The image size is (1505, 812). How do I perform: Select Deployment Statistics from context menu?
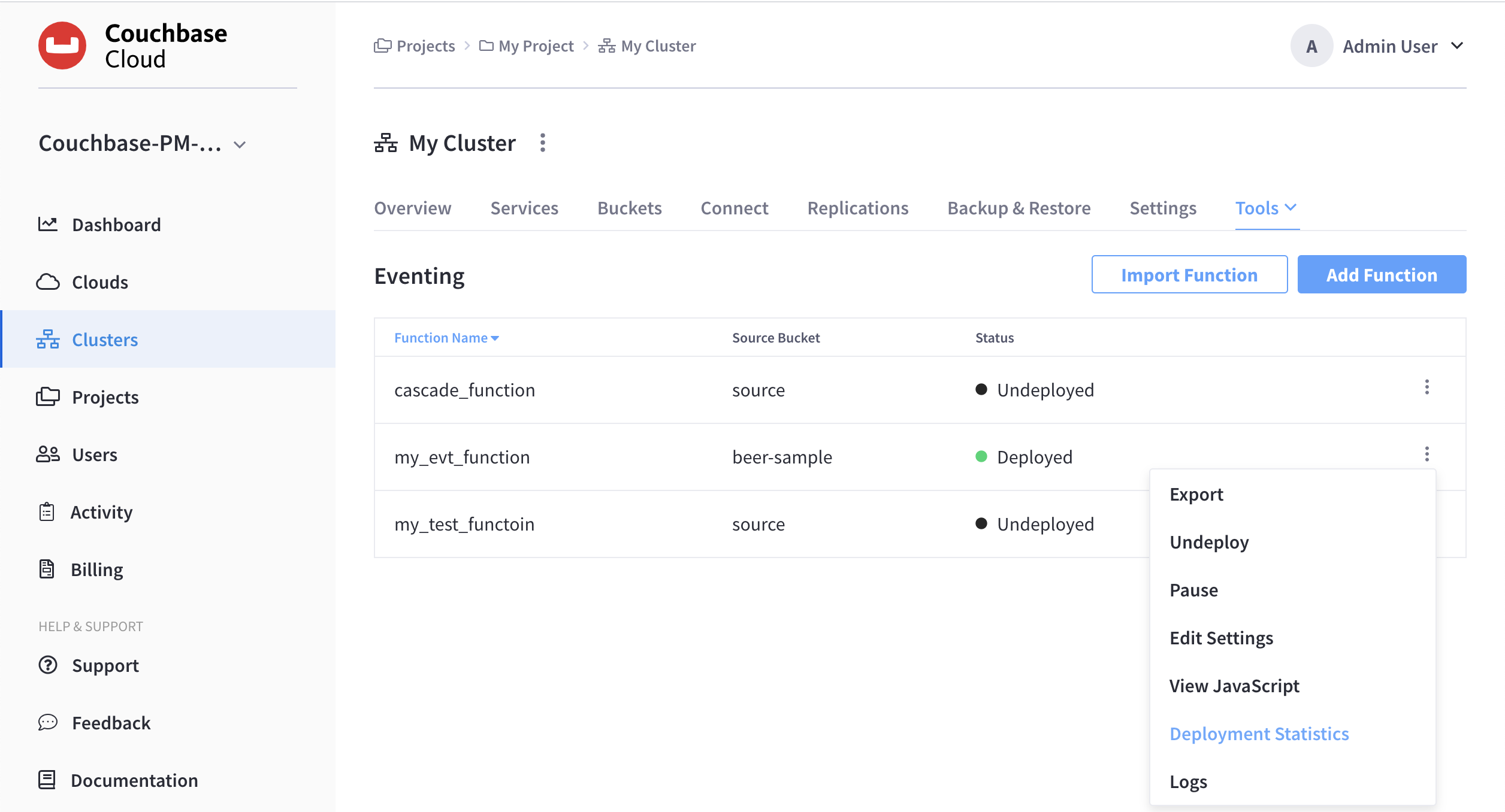click(x=1259, y=734)
